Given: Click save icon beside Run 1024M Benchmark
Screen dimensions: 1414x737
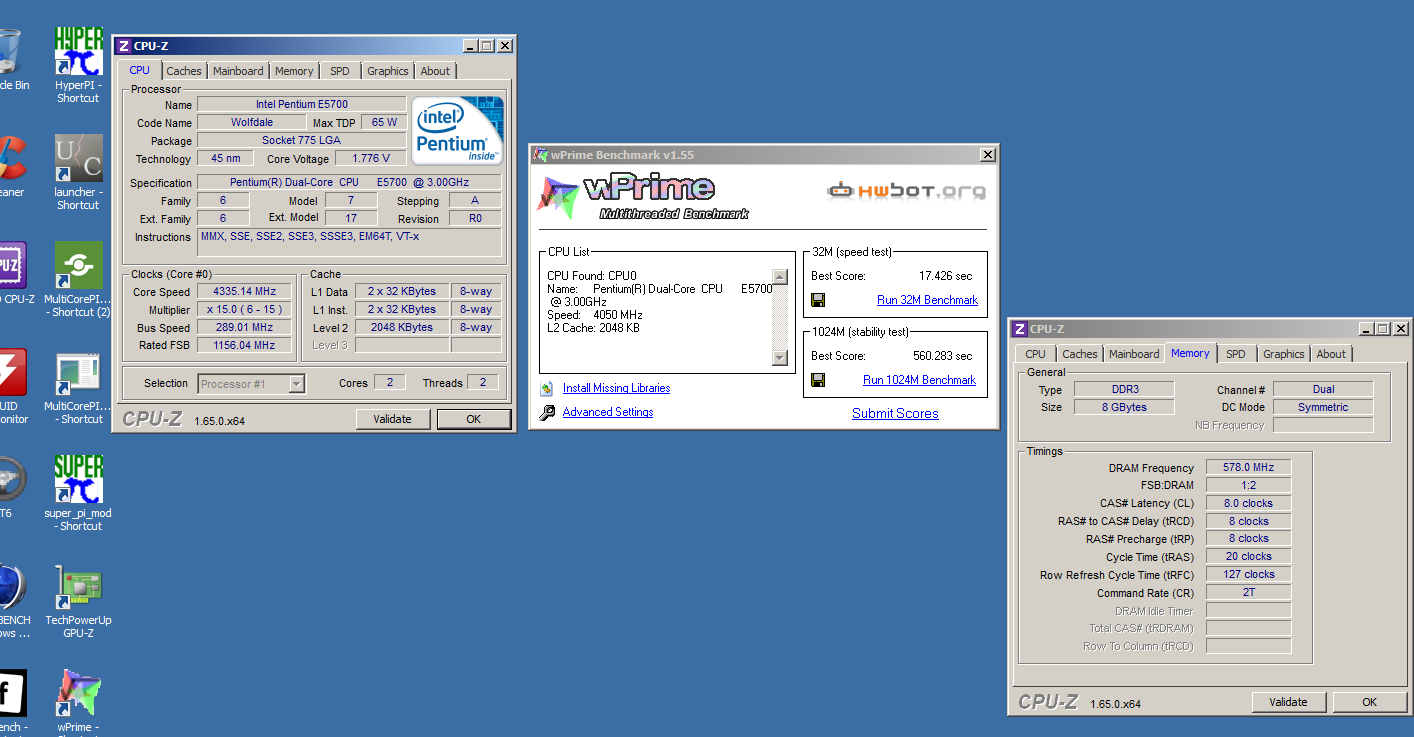Looking at the screenshot, I should coord(818,380).
